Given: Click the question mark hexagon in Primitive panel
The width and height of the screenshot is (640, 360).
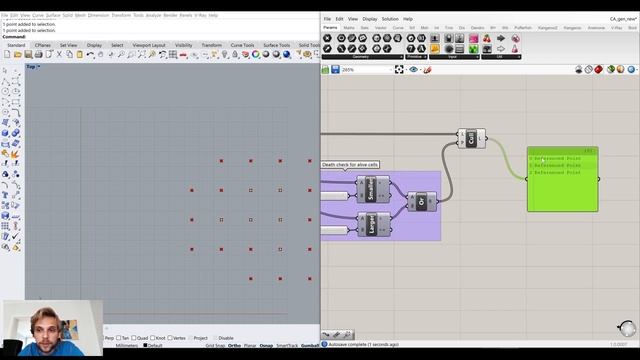Looking at the screenshot, I should coord(411,49).
